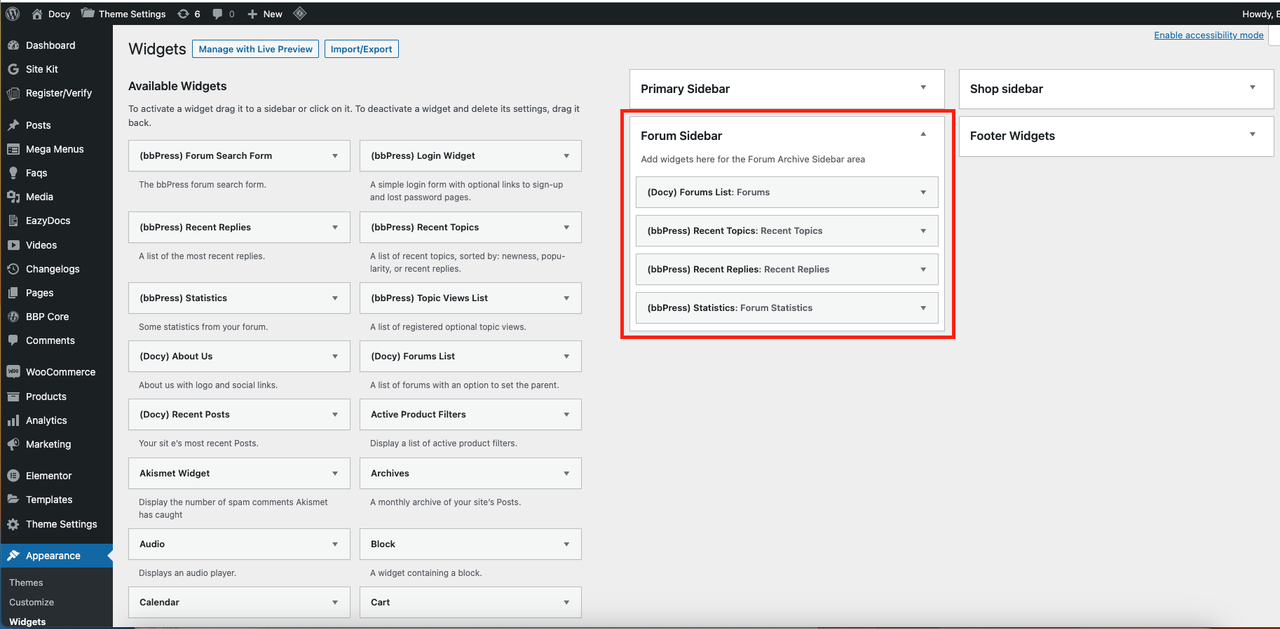The width and height of the screenshot is (1280, 629).
Task: Click Howdy user greeting in admin bar
Action: pyautogui.click(x=1260, y=14)
